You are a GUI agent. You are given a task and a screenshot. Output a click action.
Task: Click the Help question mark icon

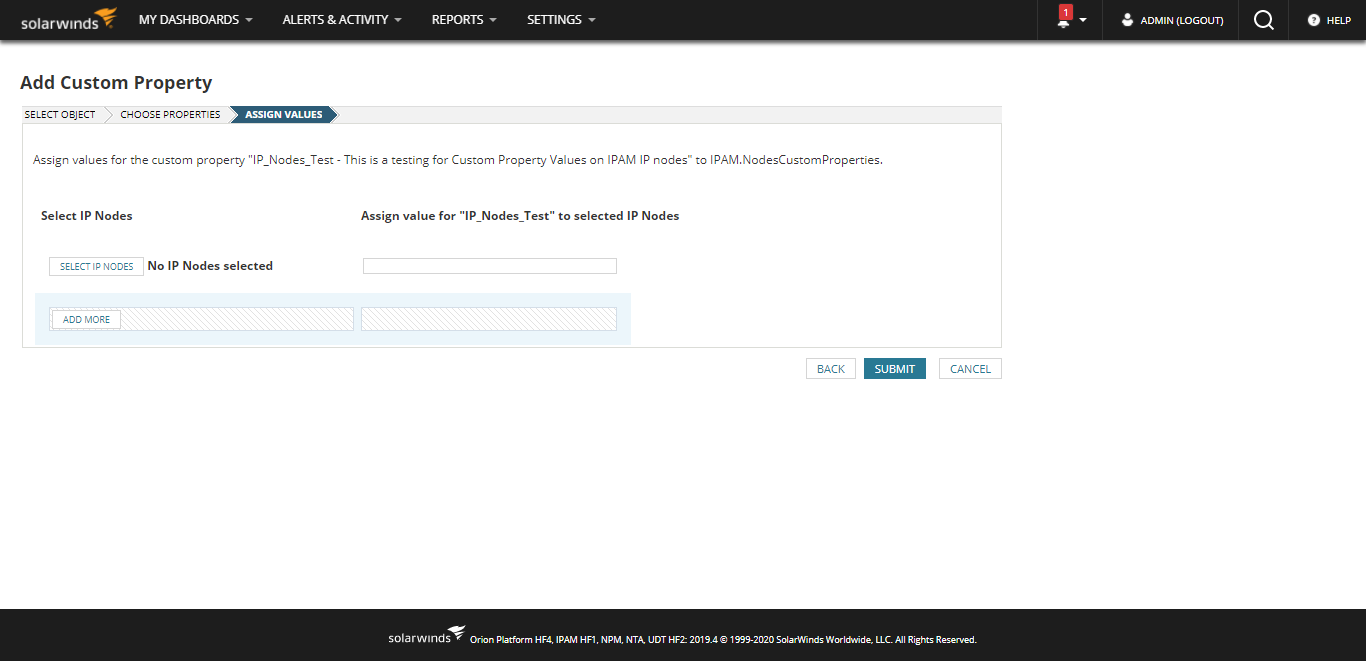tap(1314, 20)
